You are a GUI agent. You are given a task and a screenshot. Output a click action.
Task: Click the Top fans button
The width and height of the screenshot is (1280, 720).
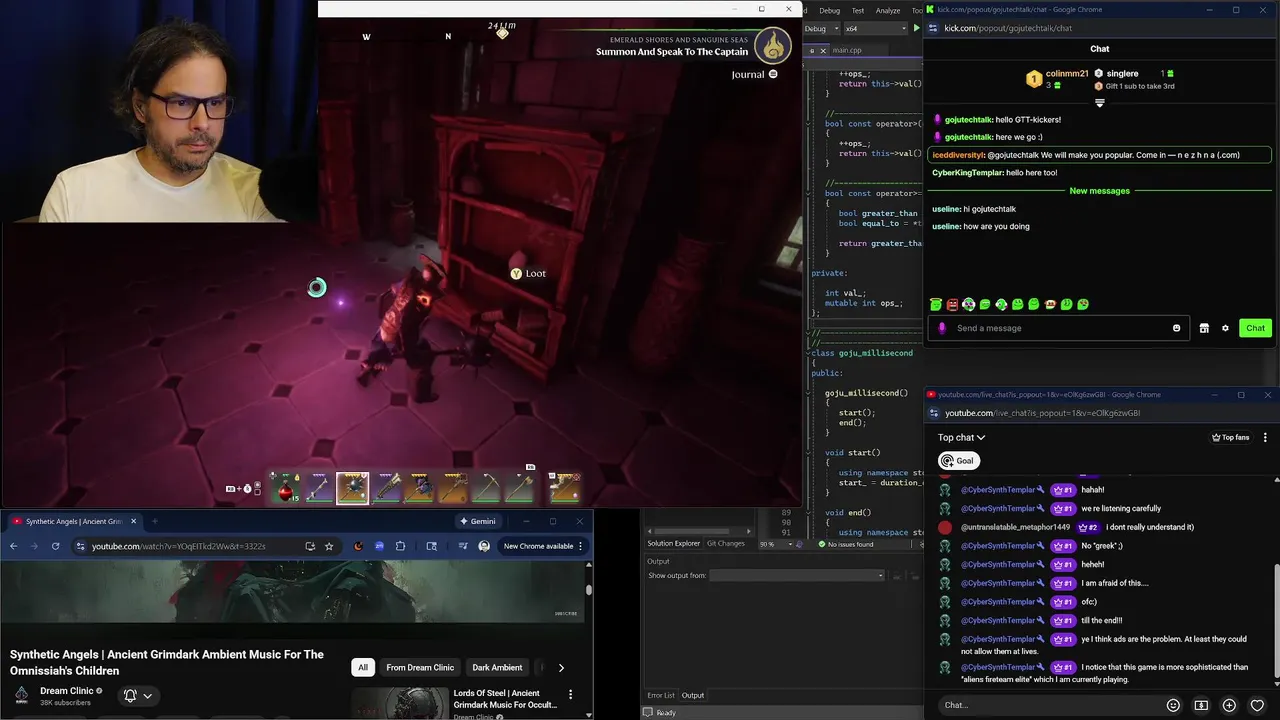click(x=1230, y=437)
